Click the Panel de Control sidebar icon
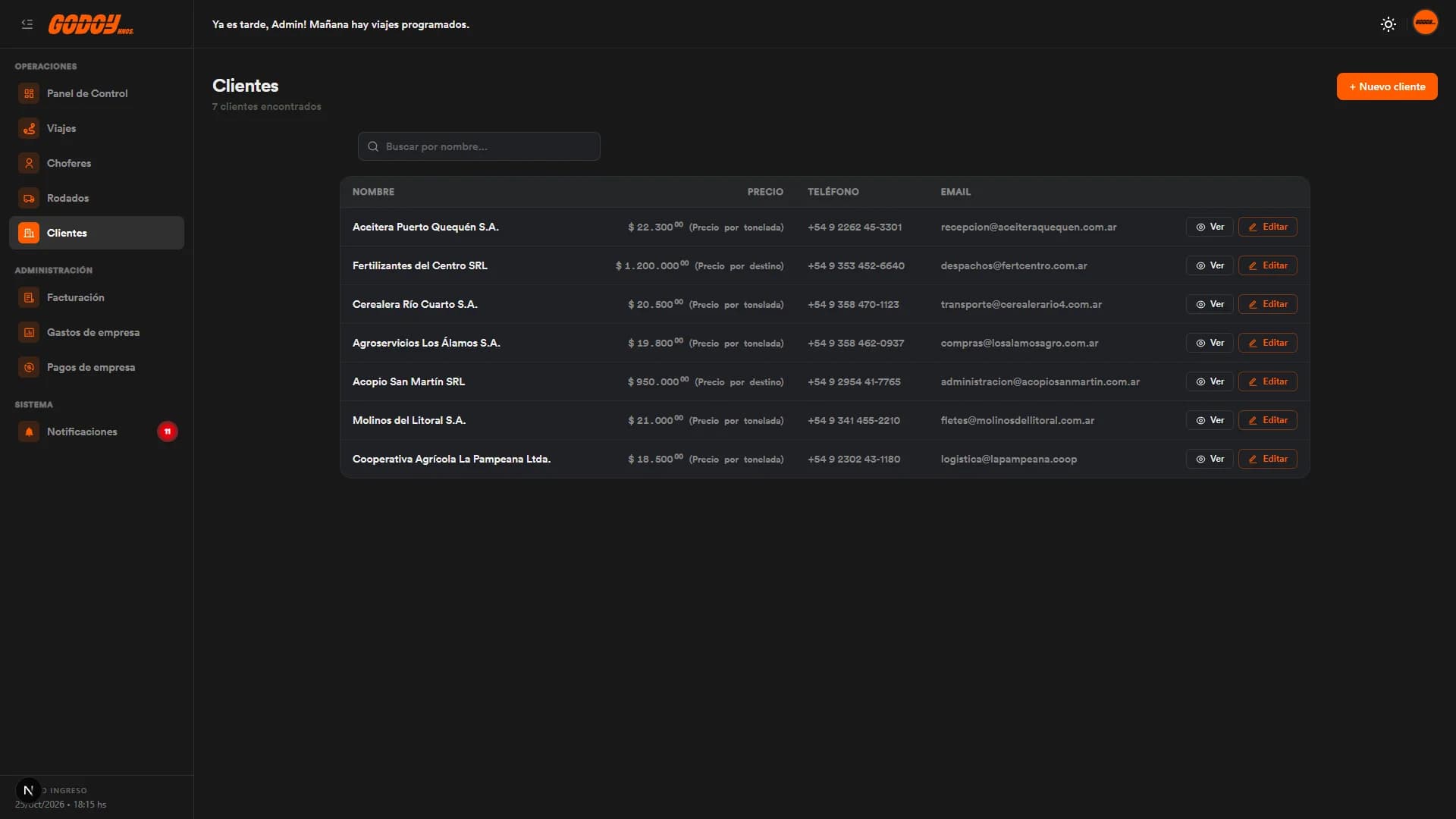The height and width of the screenshot is (819, 1456). point(29,93)
